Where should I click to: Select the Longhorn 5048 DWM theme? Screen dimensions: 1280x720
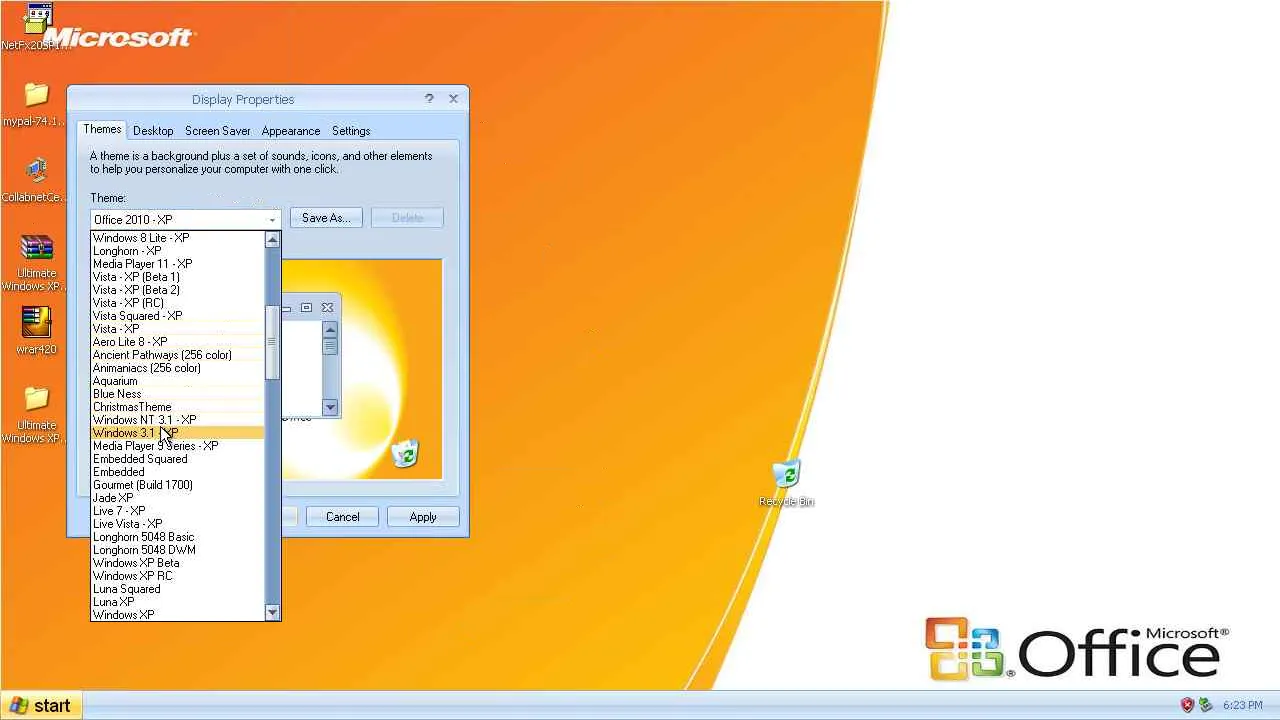178,550
